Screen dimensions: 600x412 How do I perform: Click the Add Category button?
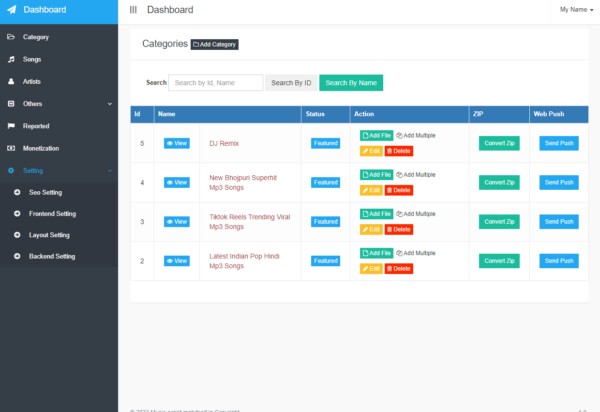point(214,44)
